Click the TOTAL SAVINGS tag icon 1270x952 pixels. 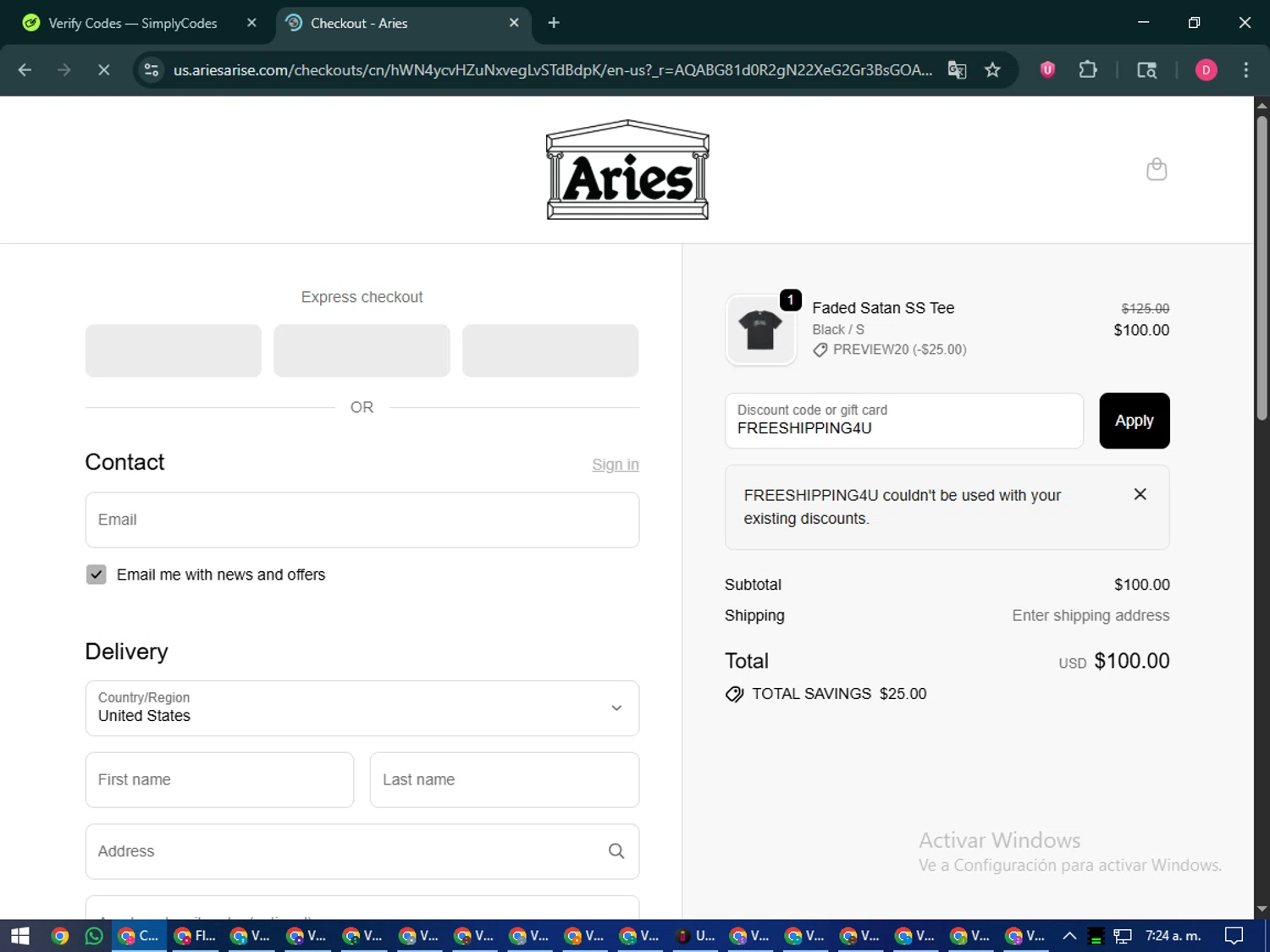tap(734, 694)
